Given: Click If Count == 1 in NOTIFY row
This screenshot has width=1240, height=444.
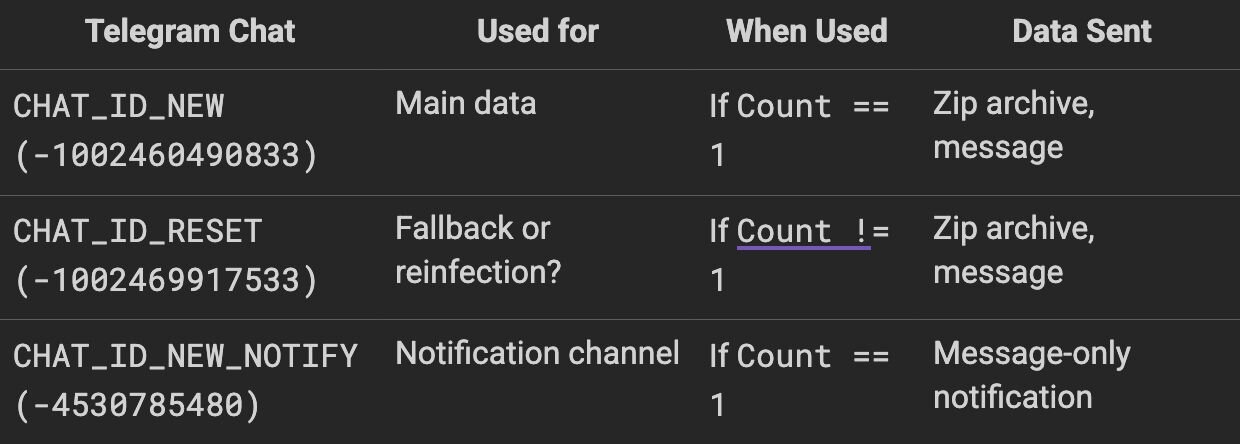Looking at the screenshot, I should (799, 380).
